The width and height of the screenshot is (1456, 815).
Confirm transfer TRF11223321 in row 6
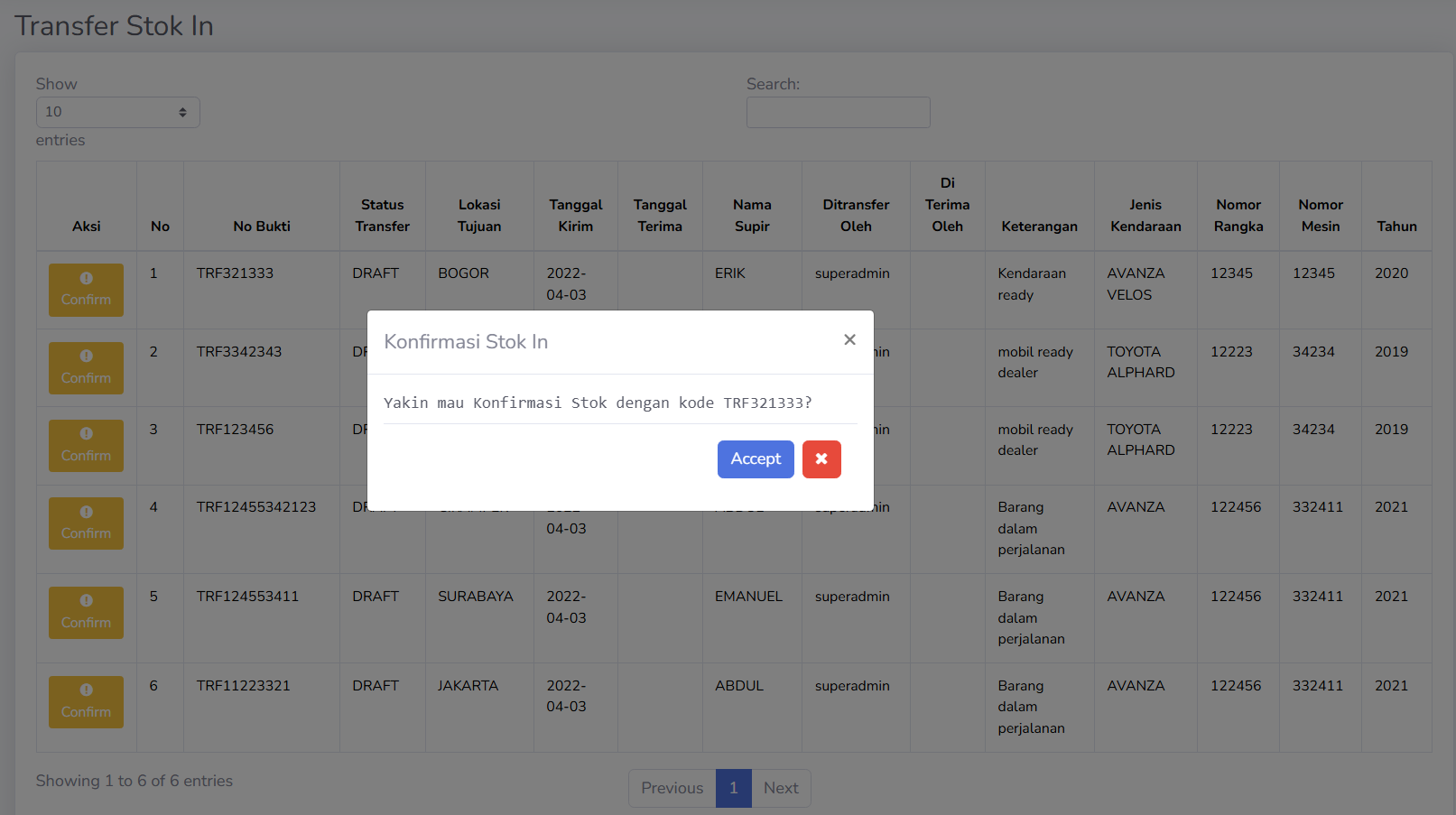(x=86, y=702)
